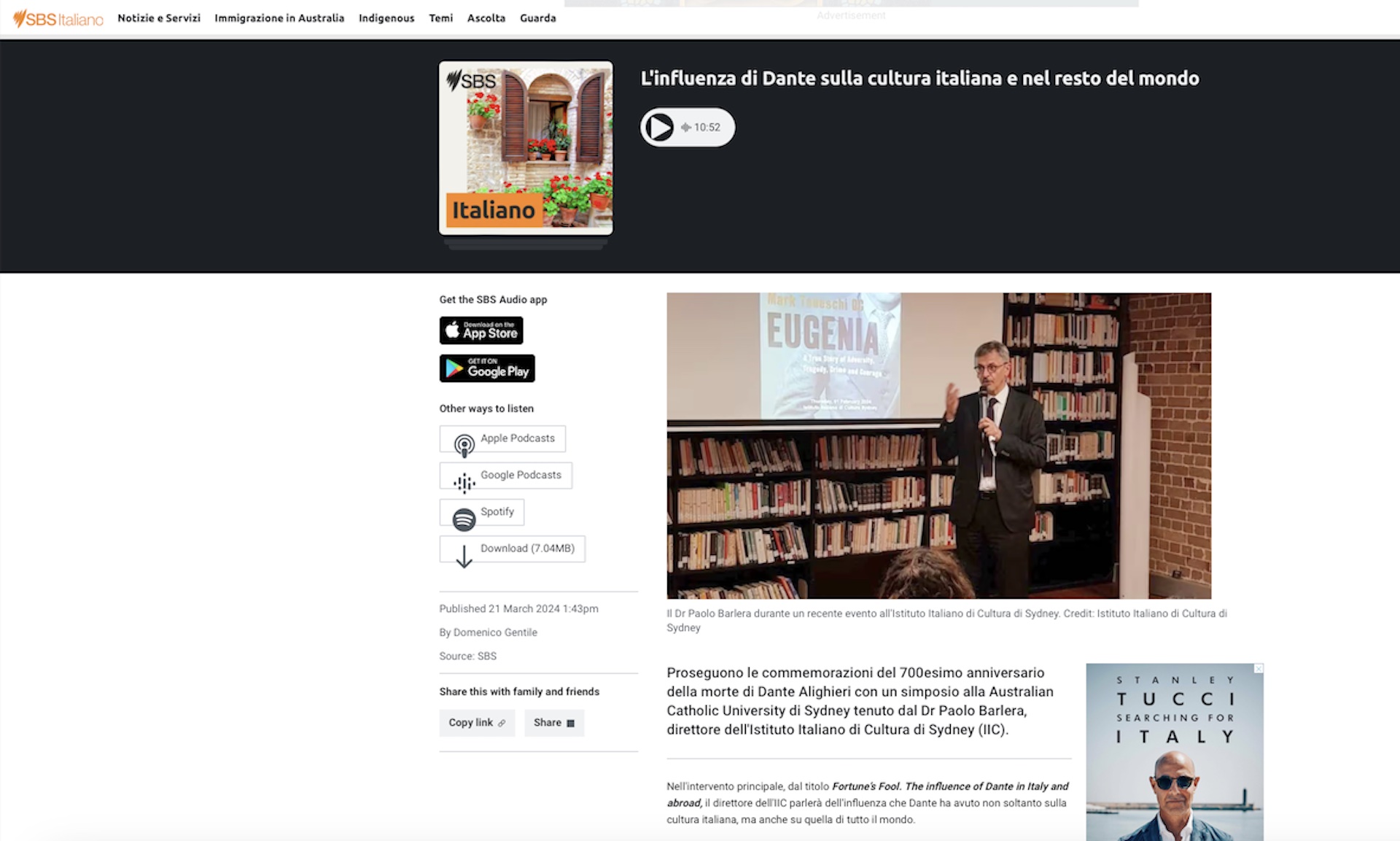Expand the Ascolta menu
This screenshot has width=1400, height=841.
tap(486, 18)
